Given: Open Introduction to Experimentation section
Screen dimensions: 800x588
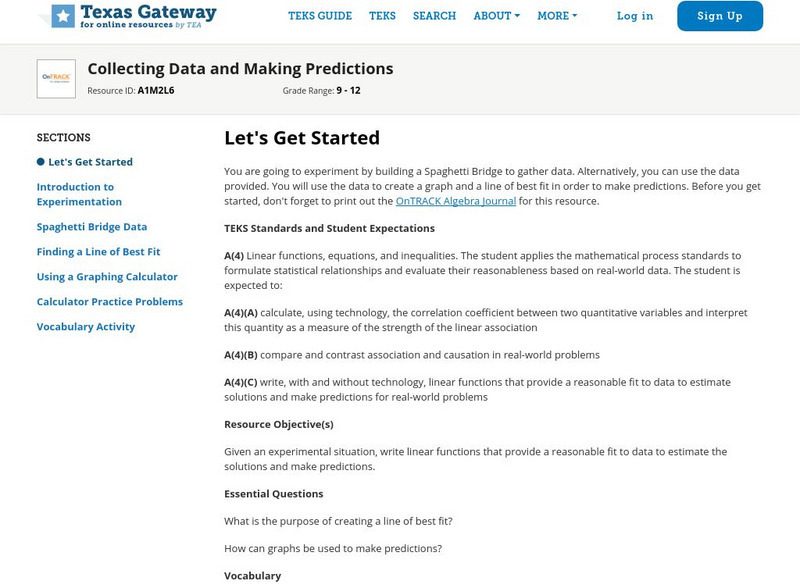Looking at the screenshot, I should (x=79, y=194).
